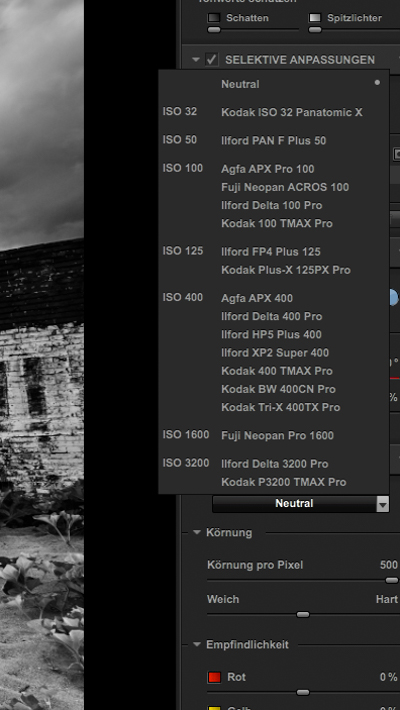Click the red Rot color swatch
This screenshot has width=400, height=710.
click(x=214, y=677)
